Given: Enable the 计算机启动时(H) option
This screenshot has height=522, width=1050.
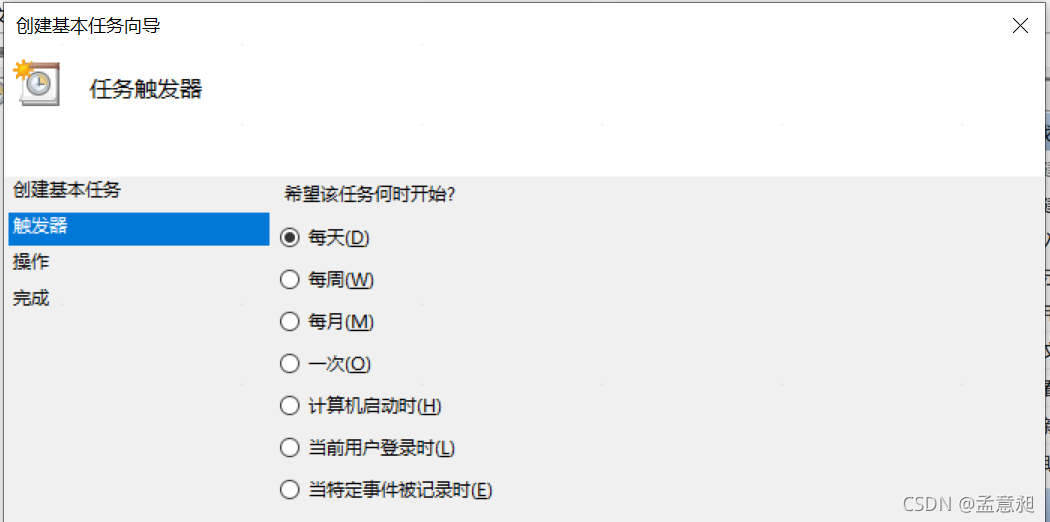Looking at the screenshot, I should pos(290,406).
